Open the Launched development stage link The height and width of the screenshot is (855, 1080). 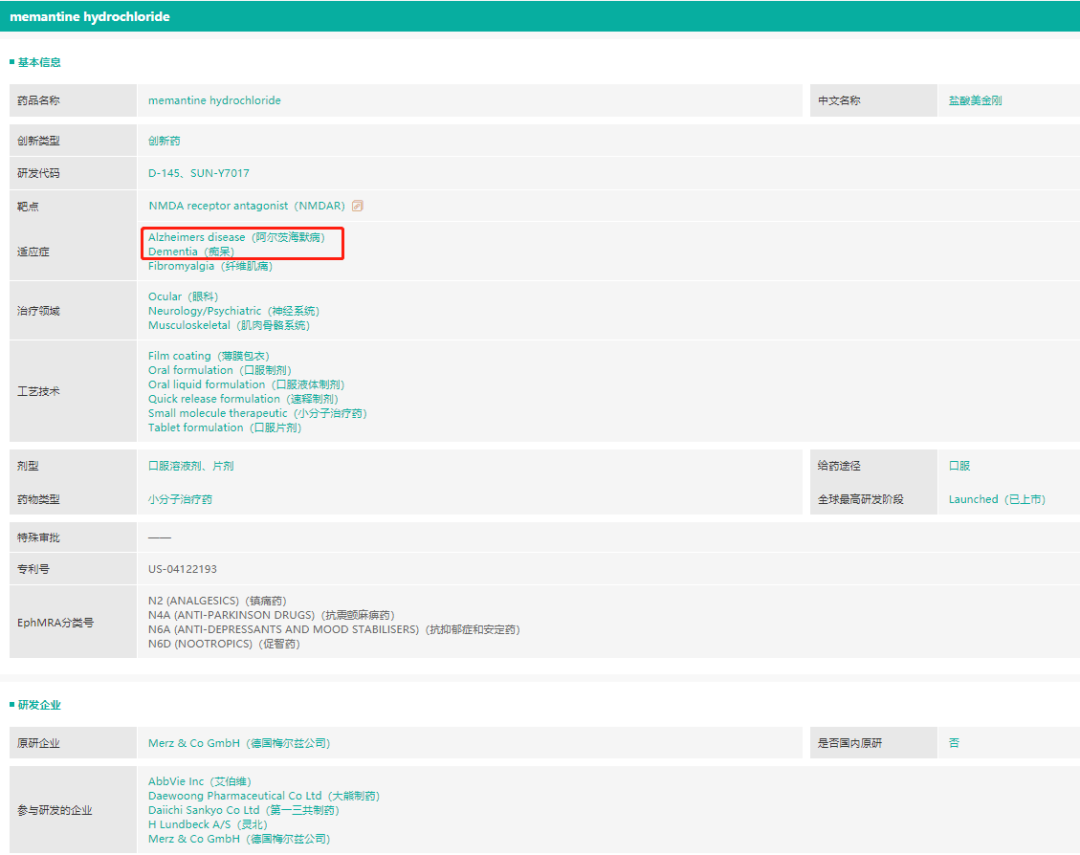tap(996, 499)
